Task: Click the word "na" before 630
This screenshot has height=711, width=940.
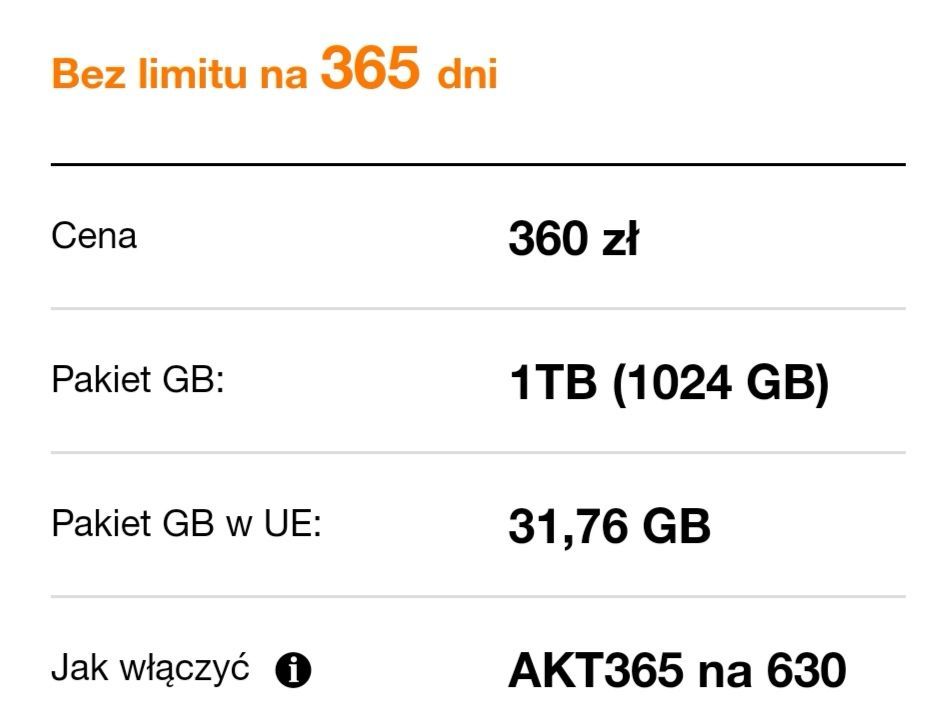Action: point(724,671)
